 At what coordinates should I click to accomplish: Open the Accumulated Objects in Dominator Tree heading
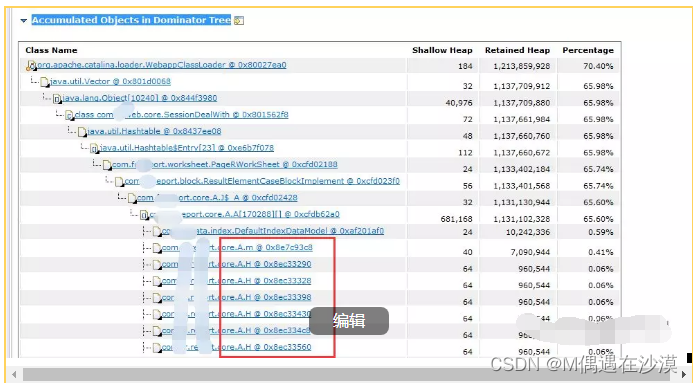131,20
